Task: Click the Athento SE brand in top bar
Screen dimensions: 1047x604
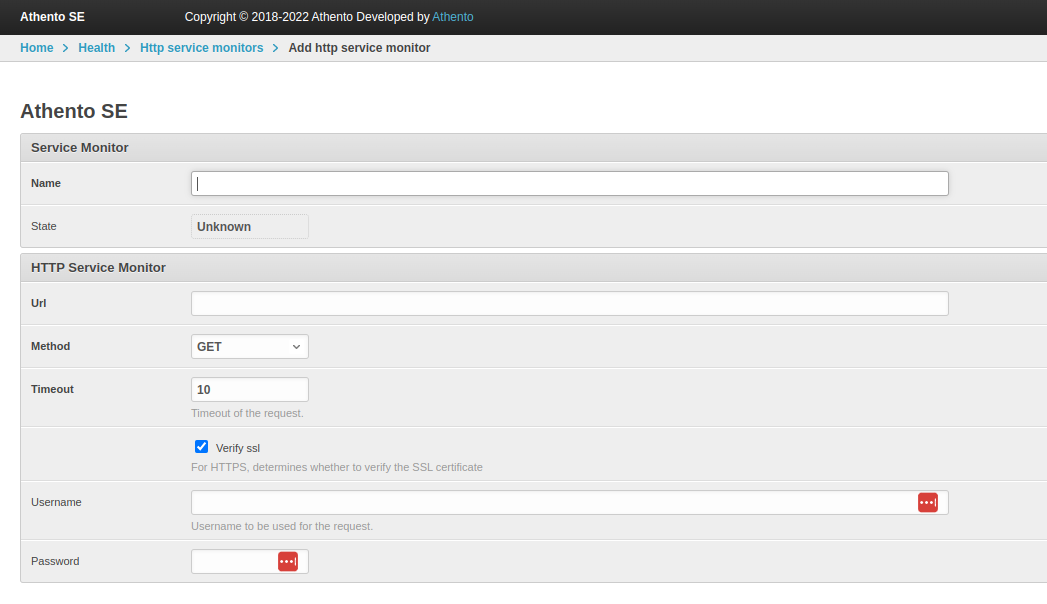Action: (x=52, y=17)
